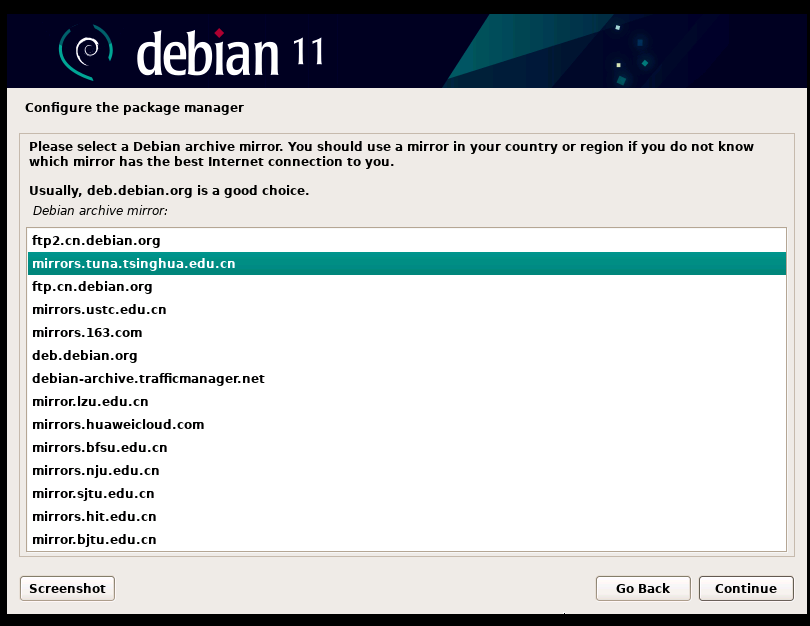
Task: Pick mirror.lzu.edu.cn in the list
Action: tap(407, 401)
